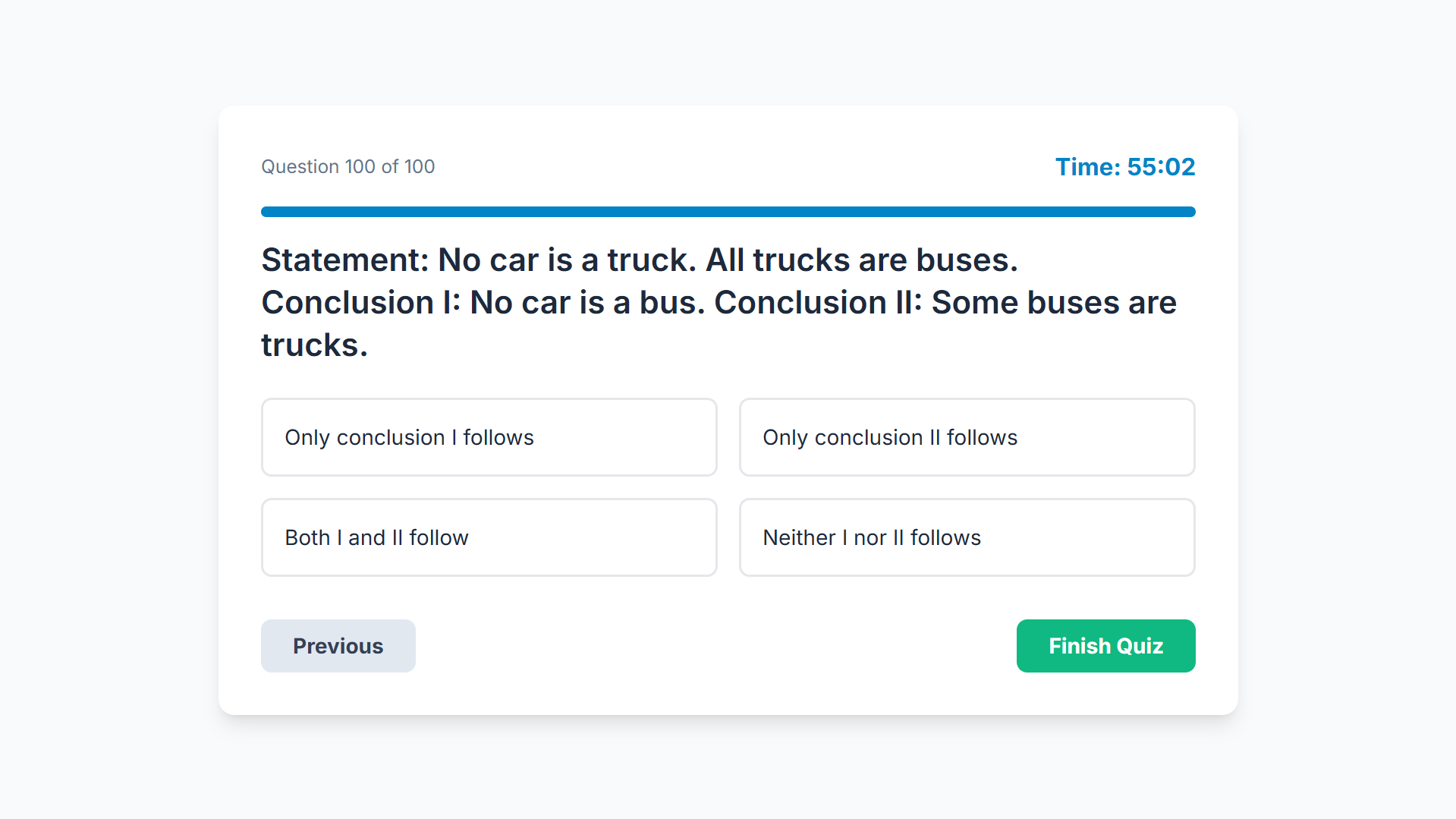Pick the "Both I and II follow" answer

pos(489,537)
